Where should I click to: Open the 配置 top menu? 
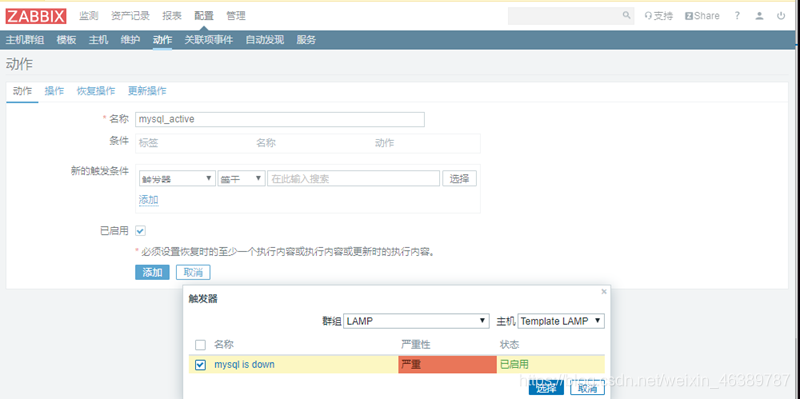(x=204, y=16)
